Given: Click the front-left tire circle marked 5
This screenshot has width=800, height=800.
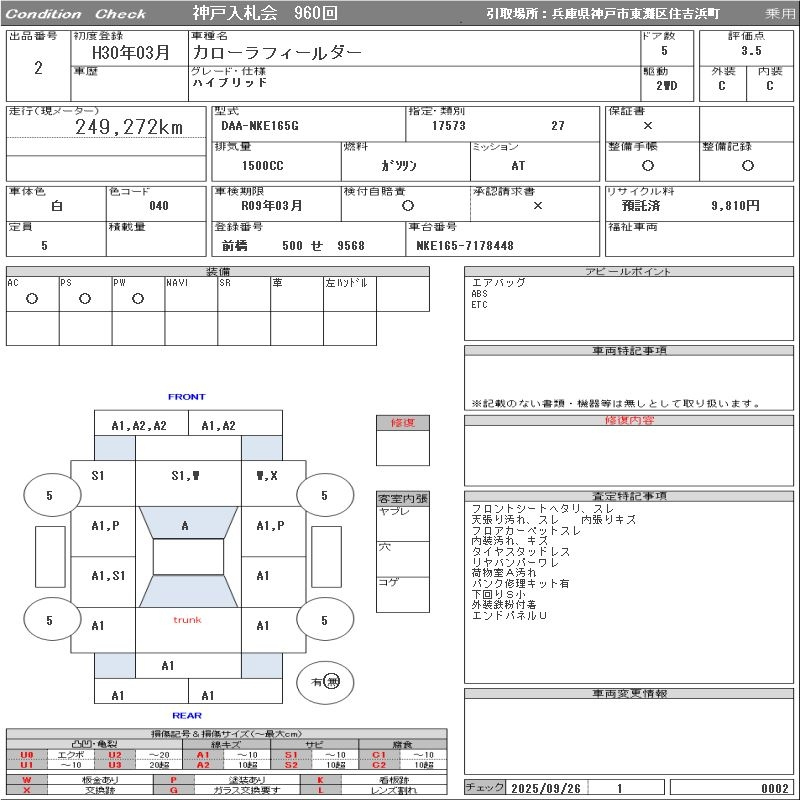Looking at the screenshot, I should (x=49, y=495).
